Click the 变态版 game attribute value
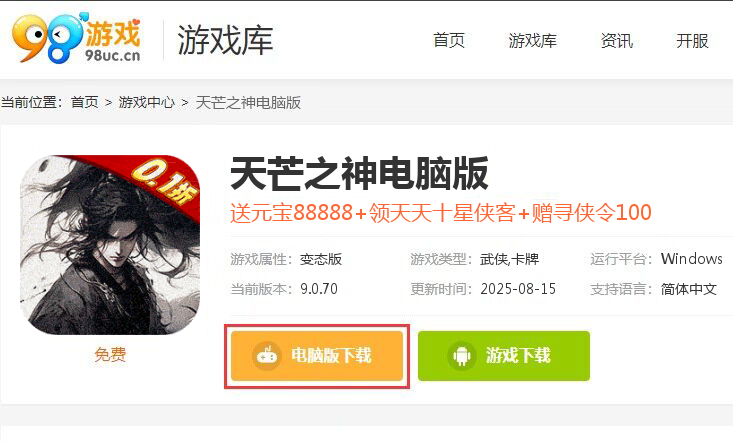733x441 pixels. click(321, 259)
